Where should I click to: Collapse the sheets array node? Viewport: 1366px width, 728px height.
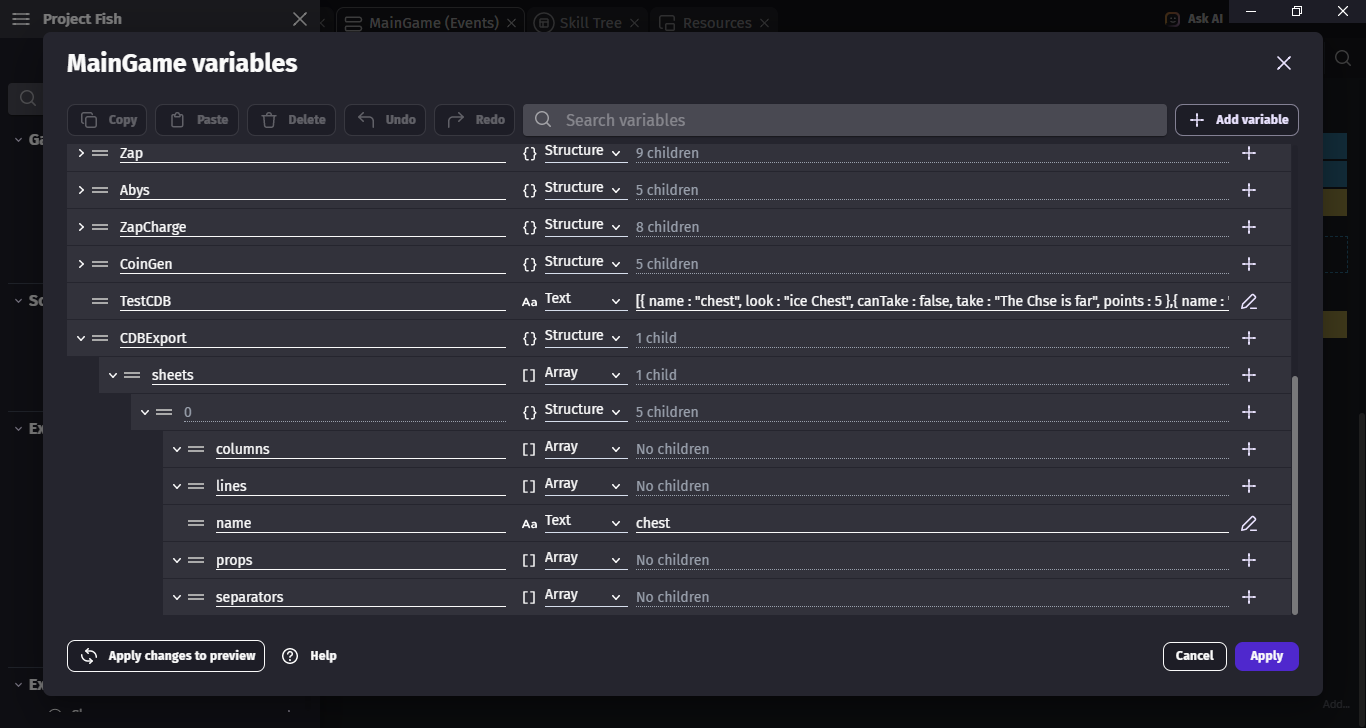[113, 376]
